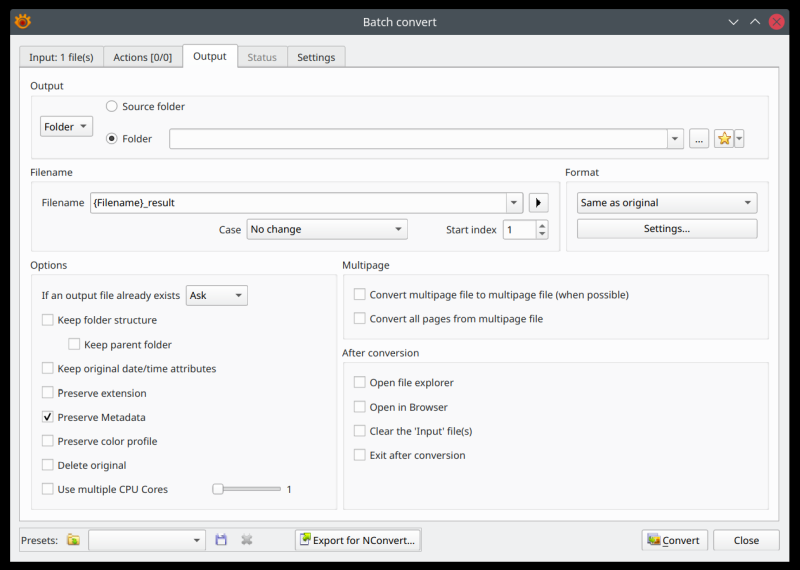Image resolution: width=800 pixels, height=570 pixels.
Task: Select the Source folder radio button
Action: (112, 107)
